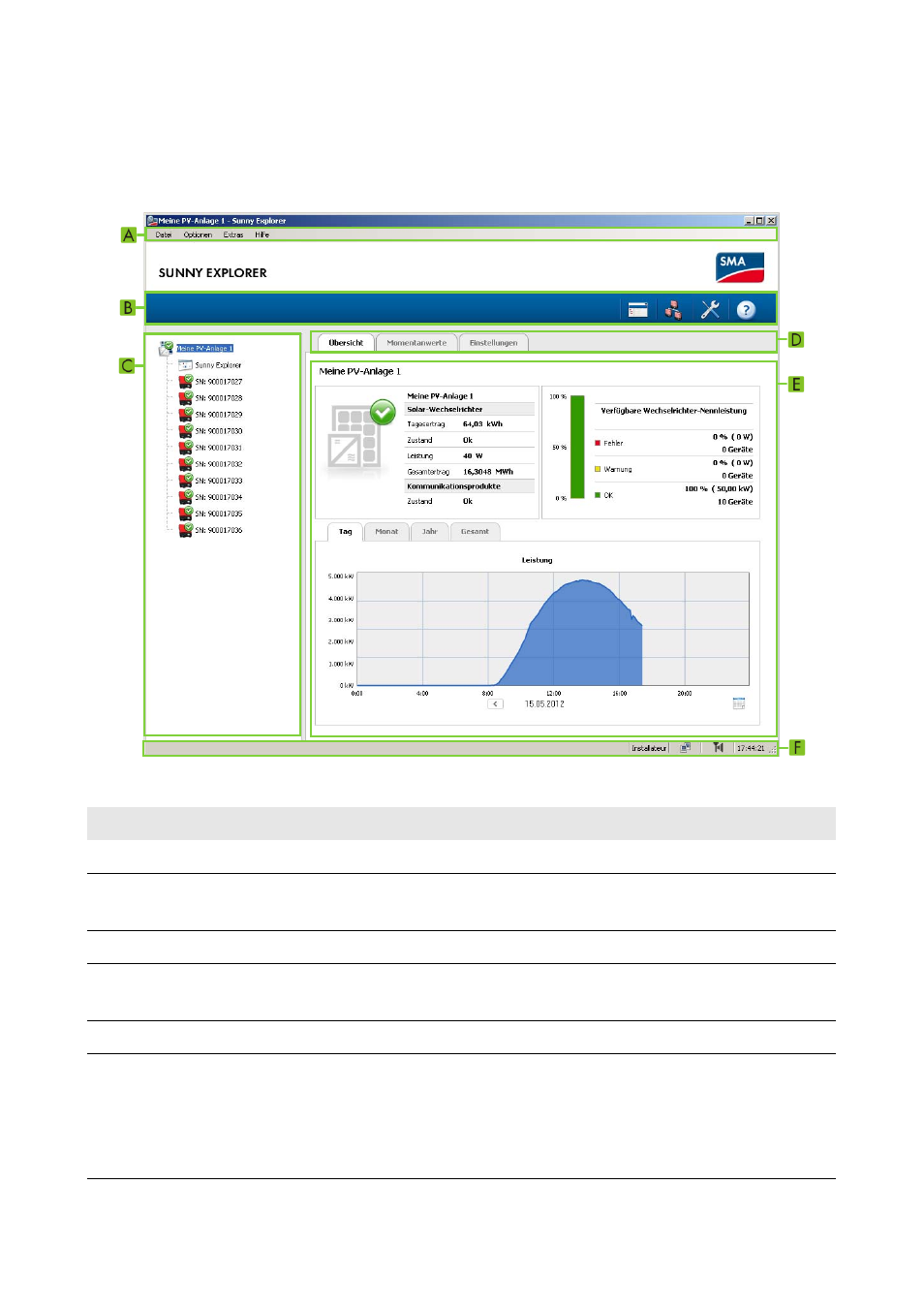Click the yellow Warnung legend swatch
924x1309 pixels.
point(598,469)
